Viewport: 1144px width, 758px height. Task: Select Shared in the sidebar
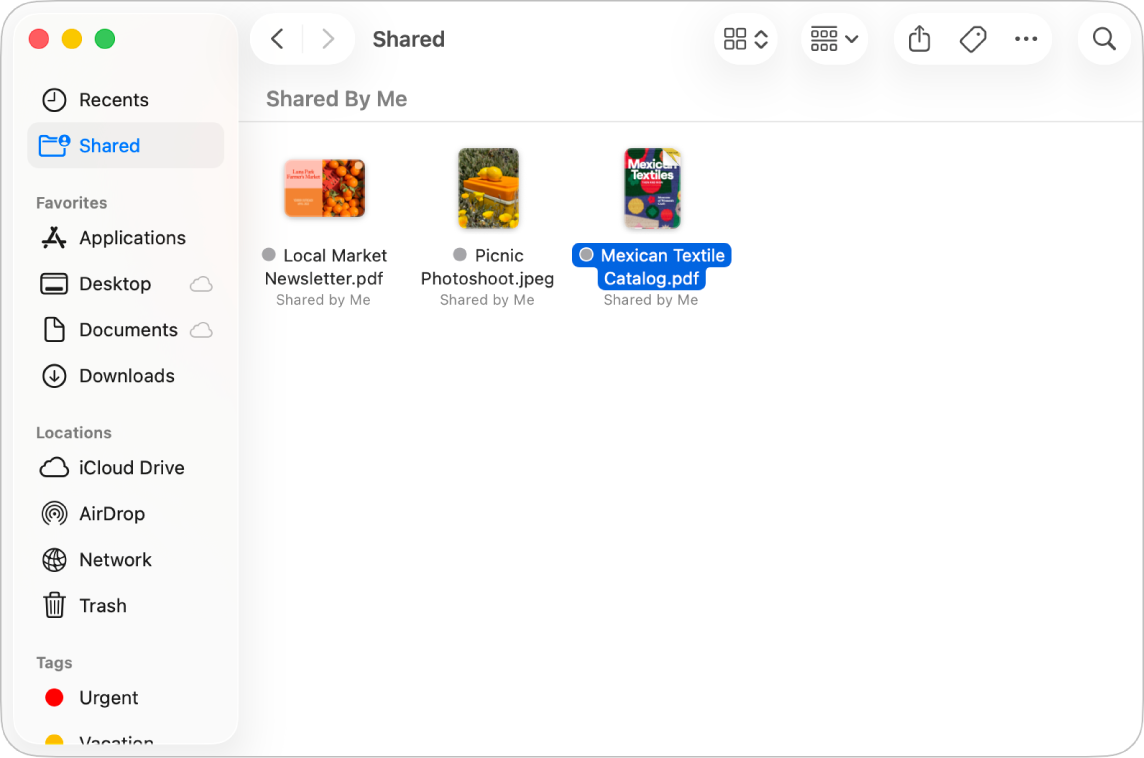[x=109, y=145]
